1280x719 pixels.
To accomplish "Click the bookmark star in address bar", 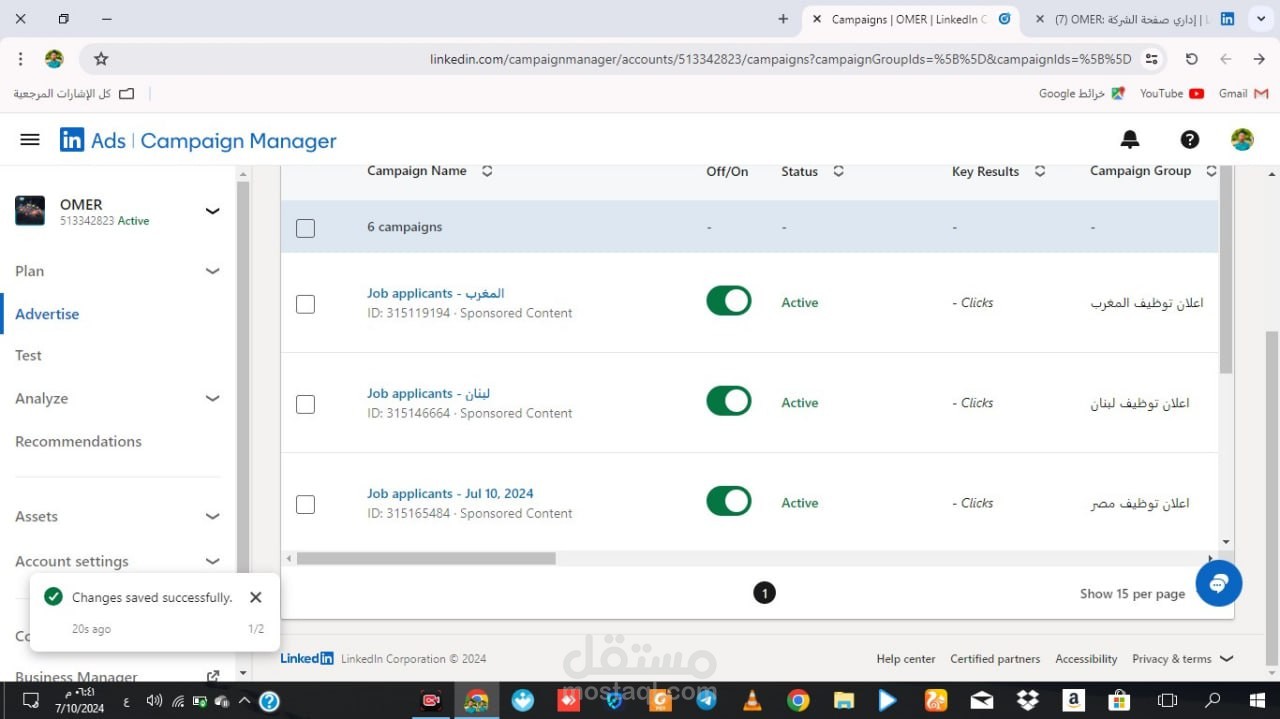I will coord(101,59).
